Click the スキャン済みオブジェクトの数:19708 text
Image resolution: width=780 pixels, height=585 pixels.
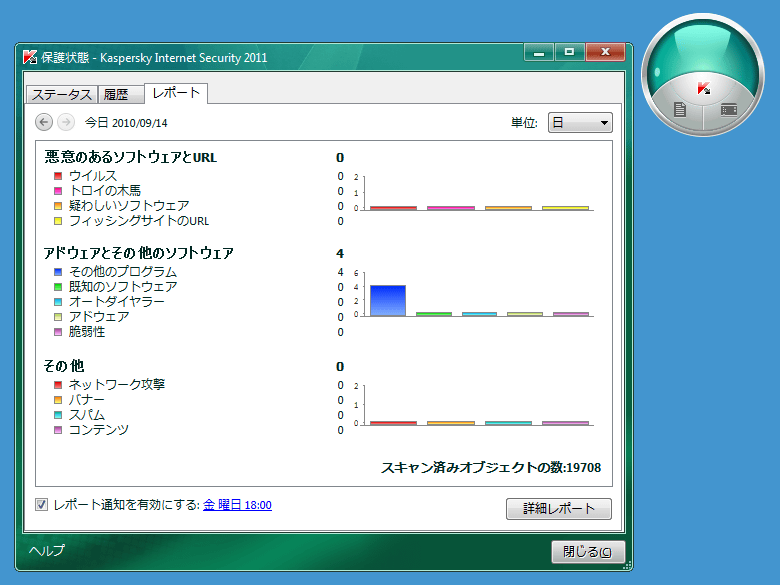pyautogui.click(x=491, y=468)
